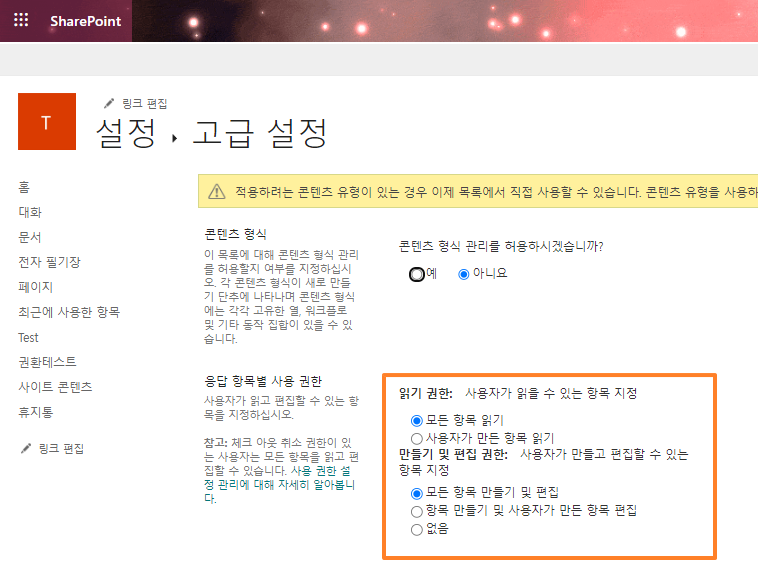Image resolution: width=758 pixels, height=562 pixels.
Task: Open 링크 편집 above the page title
Action: [x=145, y=104]
